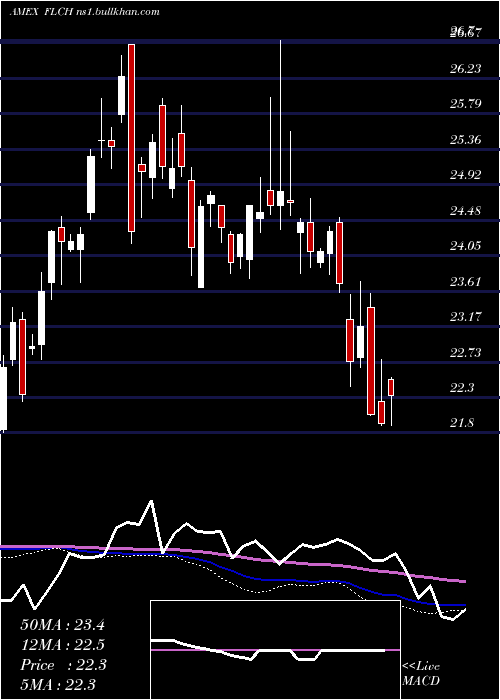The width and height of the screenshot is (500, 700).
Task: Click the 21.8 price axis label
Action: [462, 423]
